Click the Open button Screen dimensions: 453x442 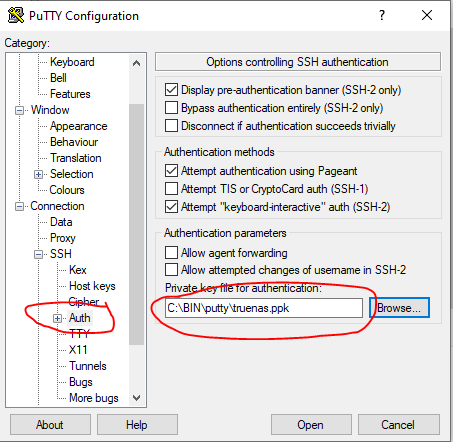[311, 425]
